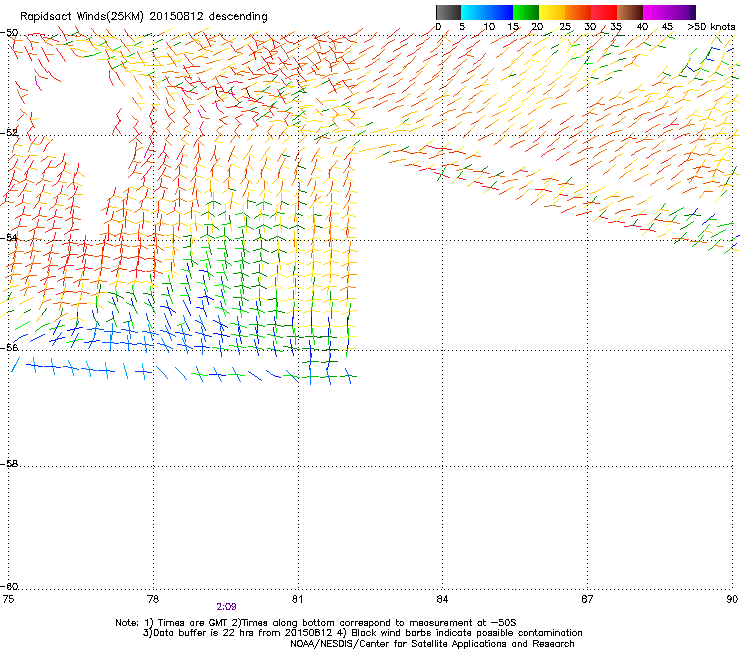Click the orange 25-30 knots legend color
Image resolution: width=740 pixels, height=650 pixels.
click(578, 12)
